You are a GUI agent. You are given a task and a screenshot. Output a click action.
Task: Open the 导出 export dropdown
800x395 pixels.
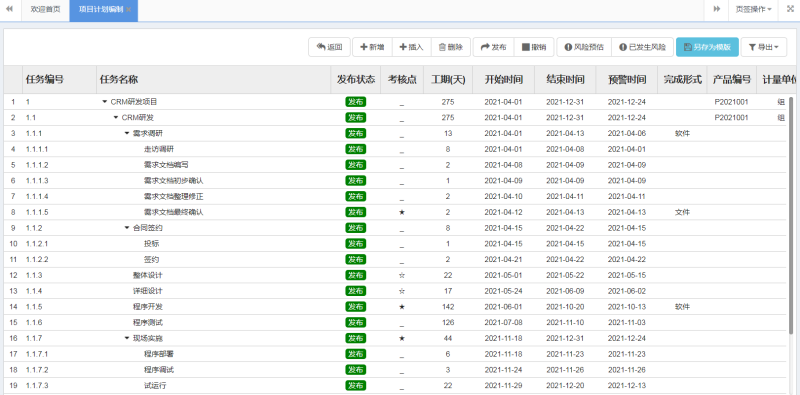pyautogui.click(x=764, y=47)
